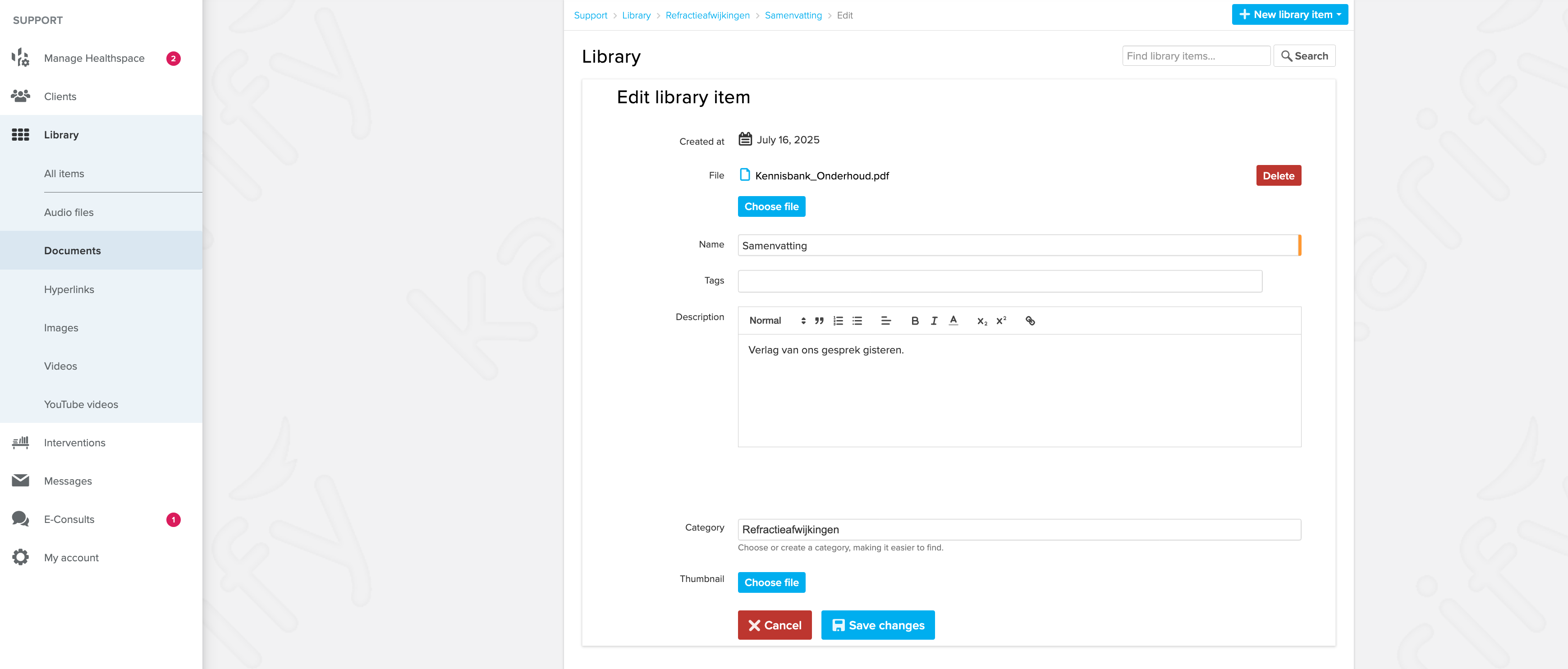The width and height of the screenshot is (1568, 669).
Task: Follow the Refractieafwijkingen breadcrumb link
Action: (x=707, y=15)
